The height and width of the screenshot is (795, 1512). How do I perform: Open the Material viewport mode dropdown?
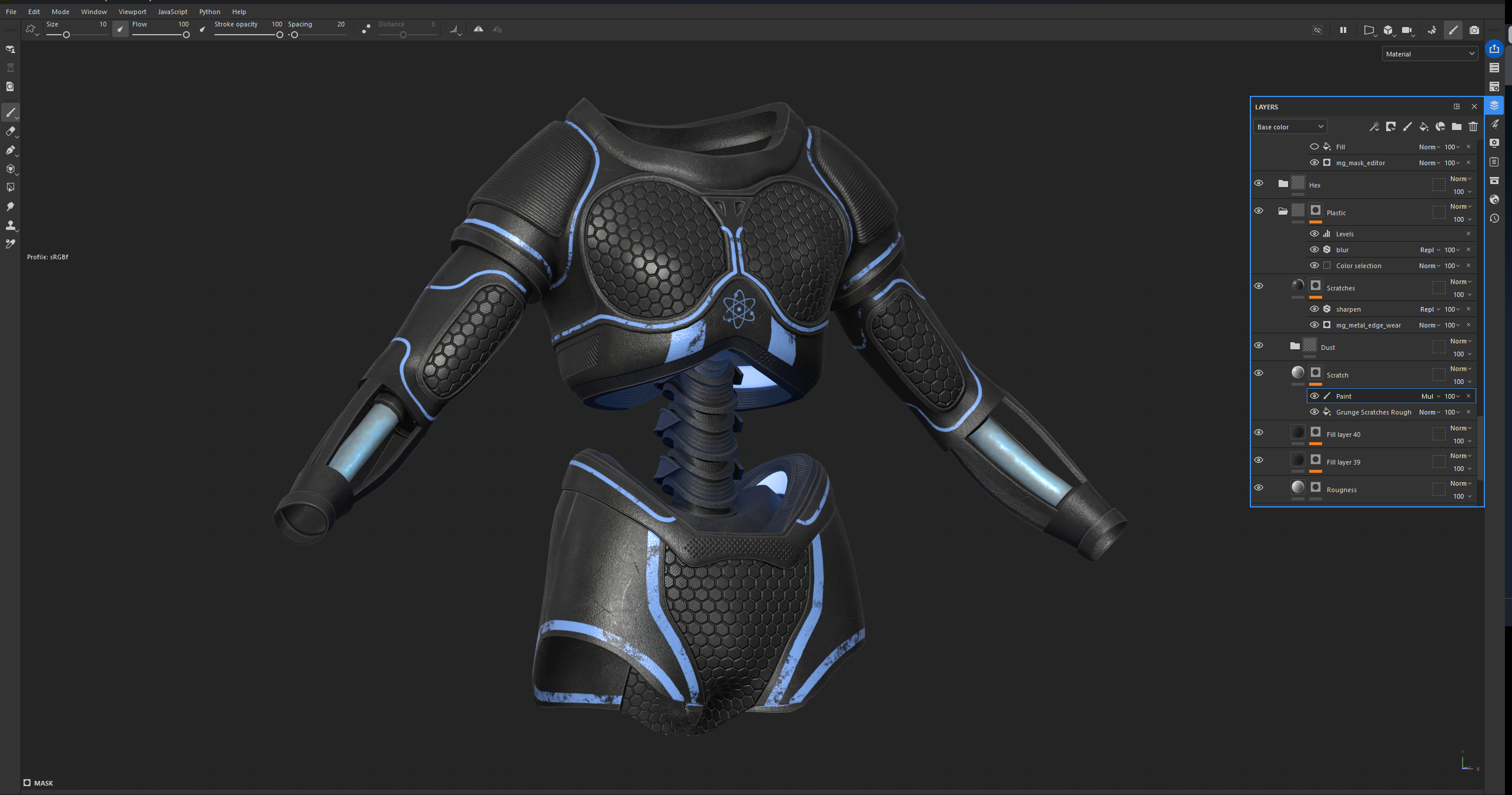coord(1429,54)
